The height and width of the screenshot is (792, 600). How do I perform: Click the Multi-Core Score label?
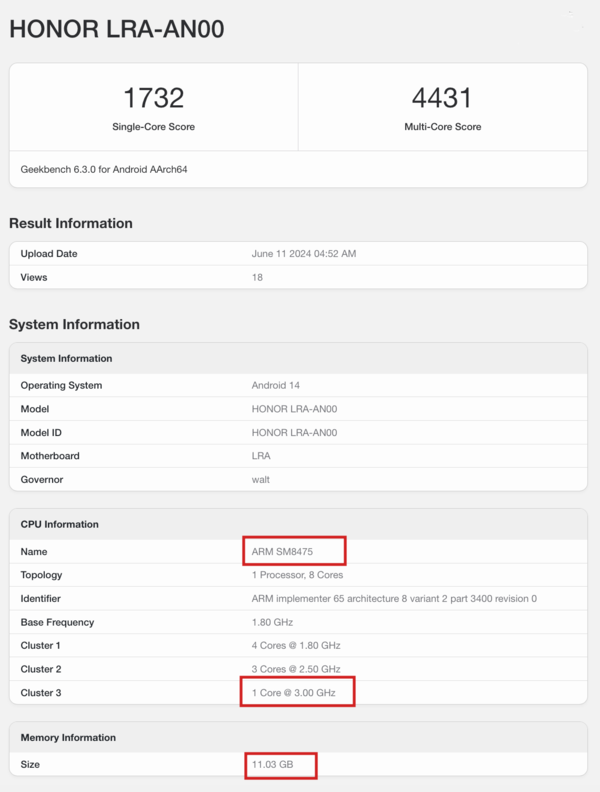pyautogui.click(x=442, y=127)
